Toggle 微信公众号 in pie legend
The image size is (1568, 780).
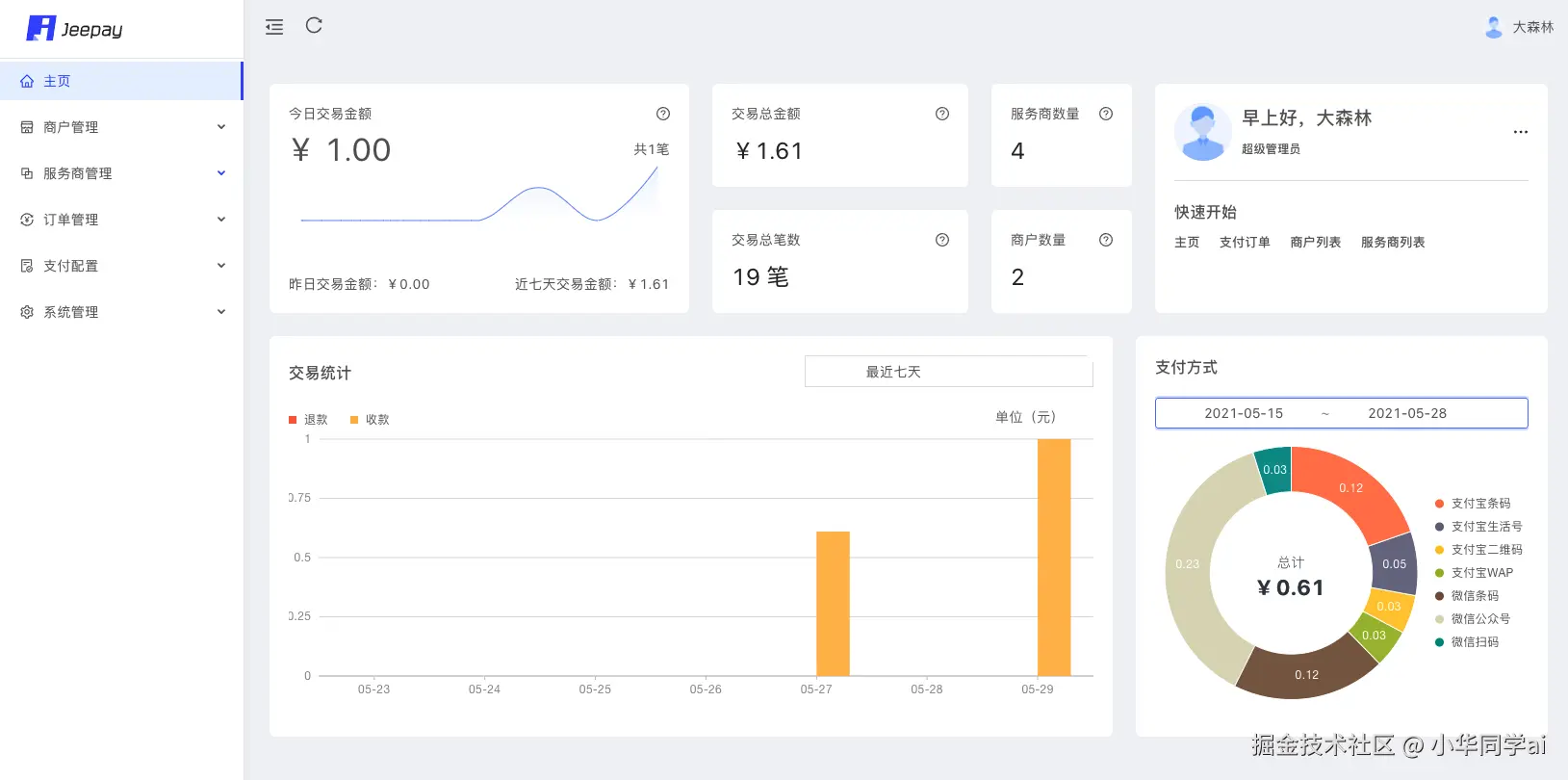coord(1473,619)
